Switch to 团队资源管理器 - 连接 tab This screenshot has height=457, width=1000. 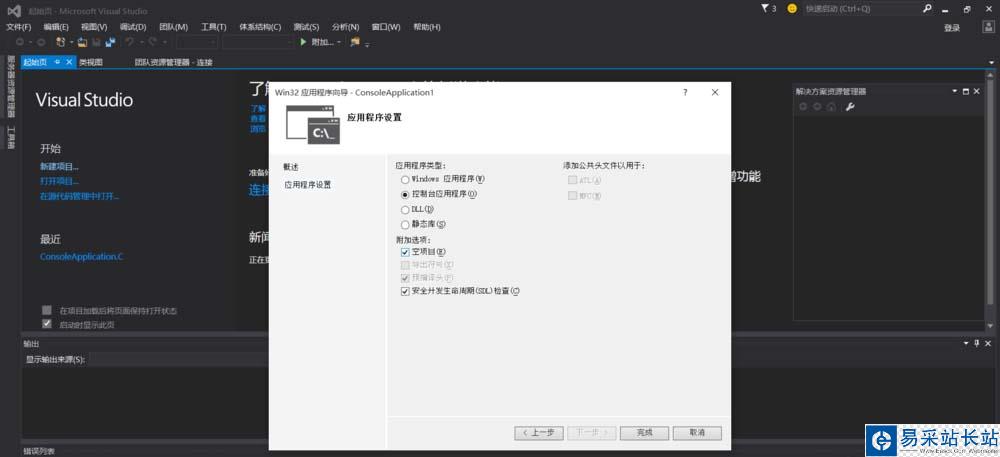point(173,62)
